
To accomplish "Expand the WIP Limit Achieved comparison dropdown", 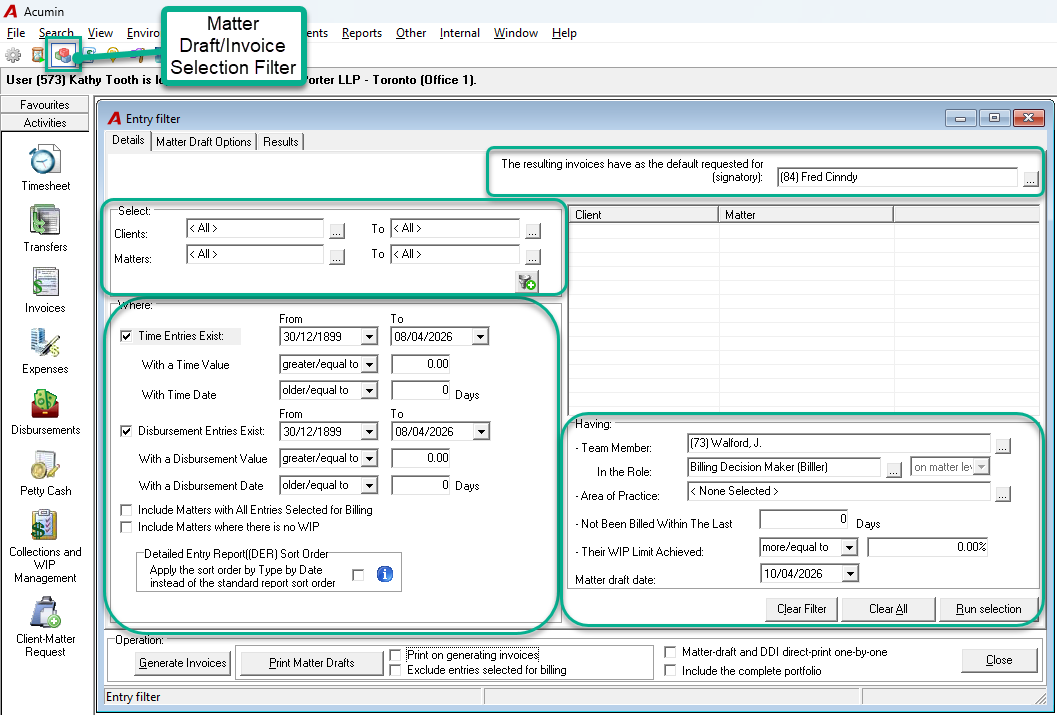I will (x=849, y=547).
